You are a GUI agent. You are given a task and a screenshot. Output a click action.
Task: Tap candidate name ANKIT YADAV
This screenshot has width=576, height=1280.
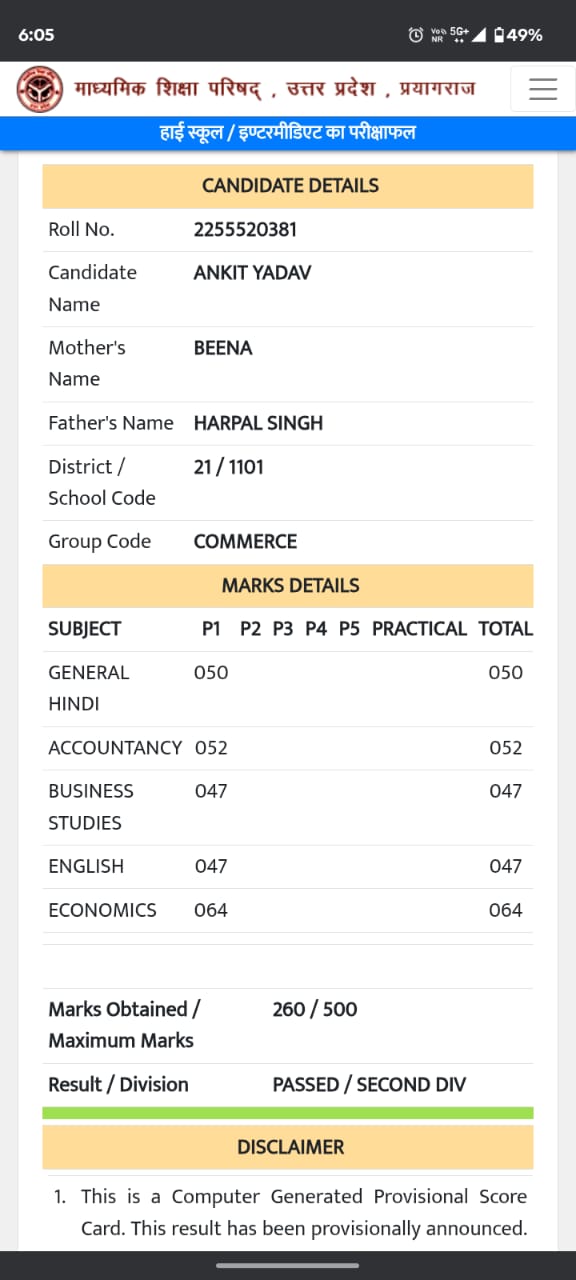coord(252,273)
